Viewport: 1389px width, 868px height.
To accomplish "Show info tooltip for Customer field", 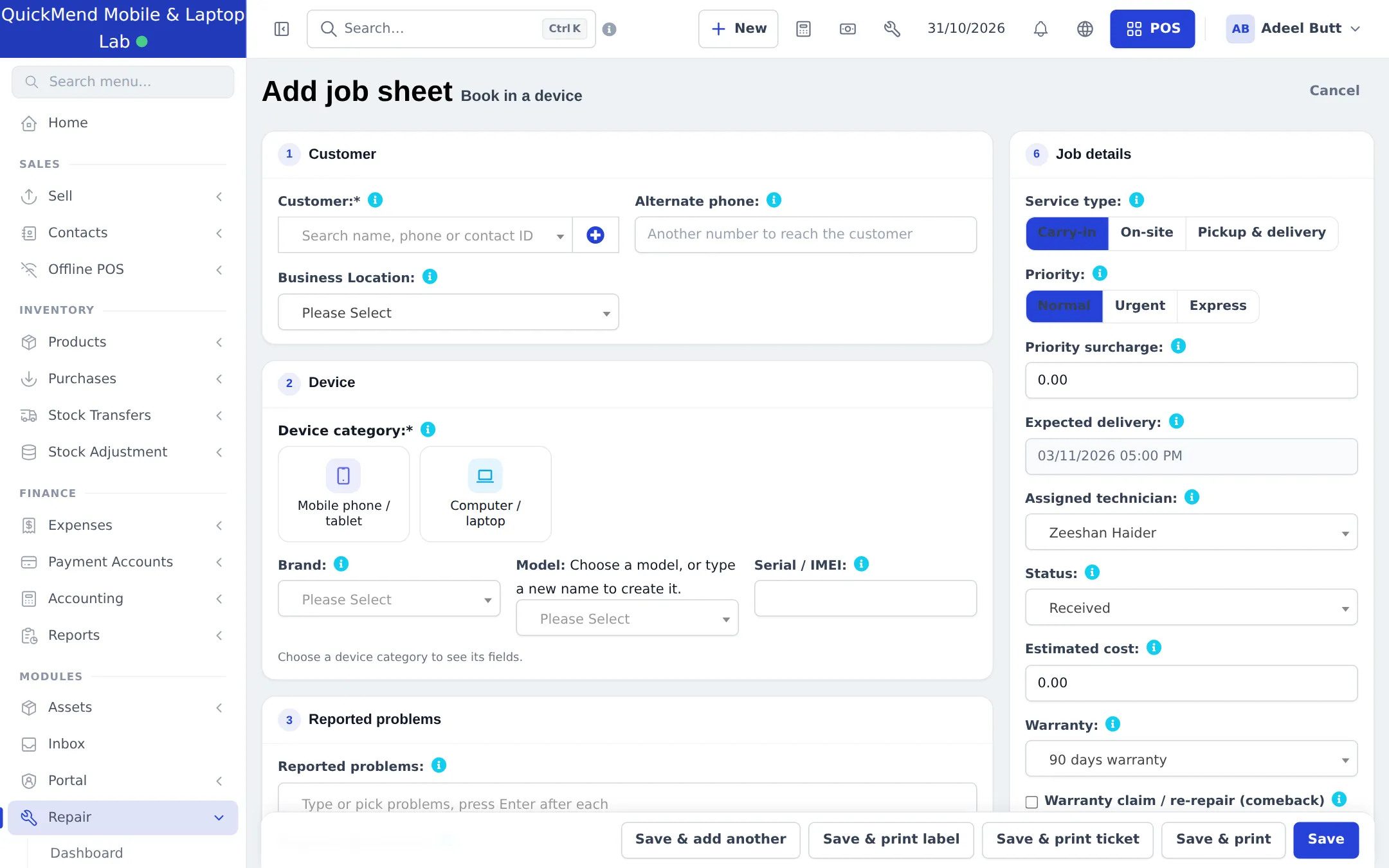I will pos(375,200).
